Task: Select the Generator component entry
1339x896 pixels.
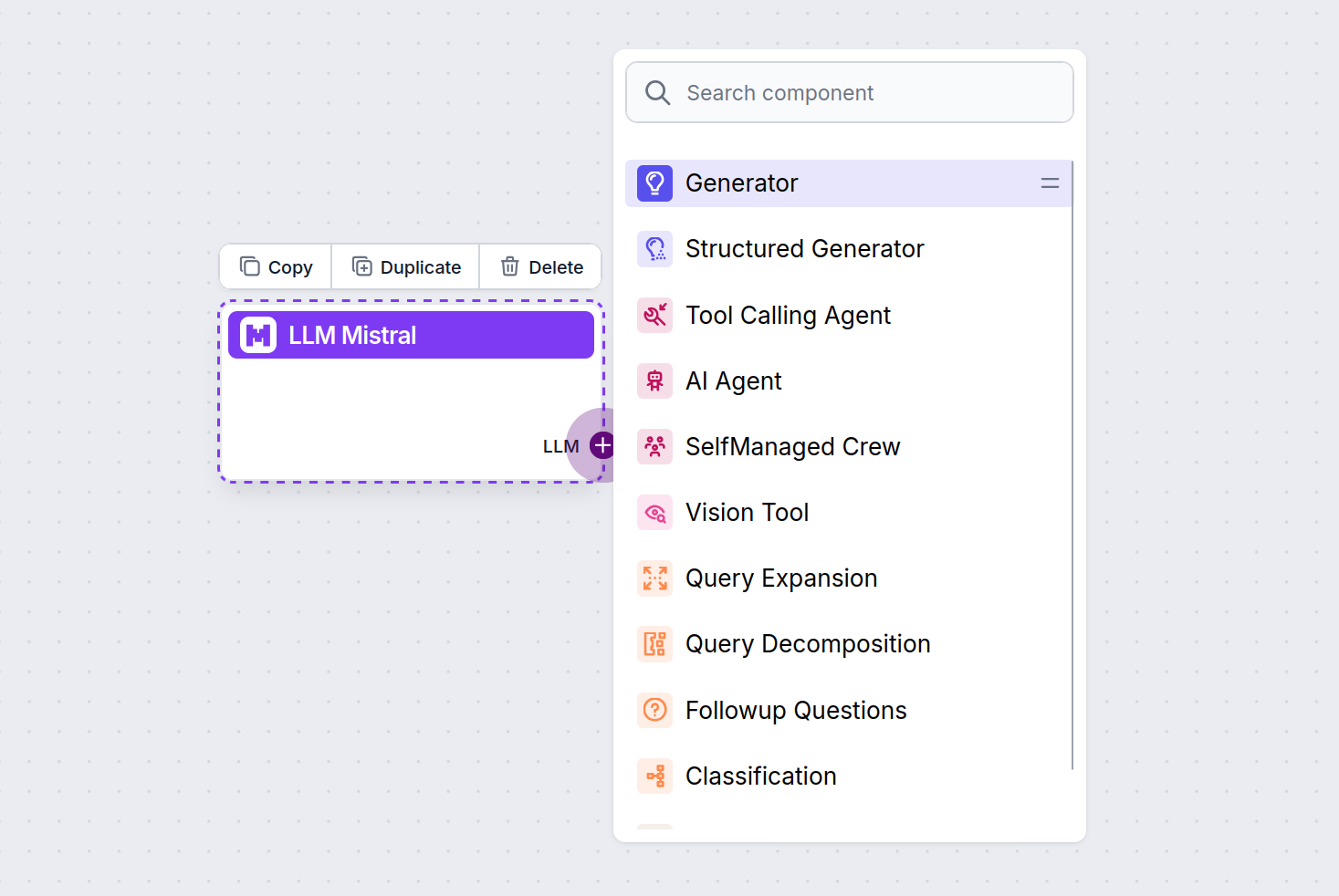Action: coord(741,183)
